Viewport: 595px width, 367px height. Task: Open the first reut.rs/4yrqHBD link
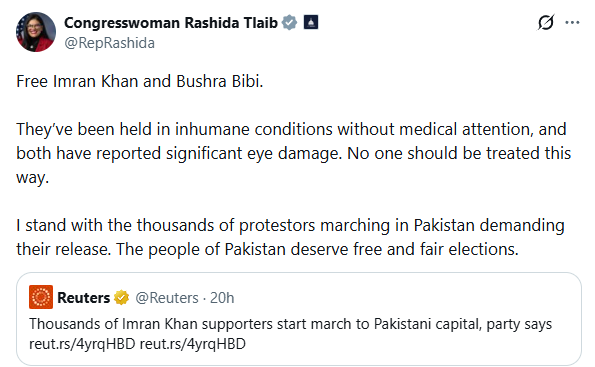pos(82,344)
